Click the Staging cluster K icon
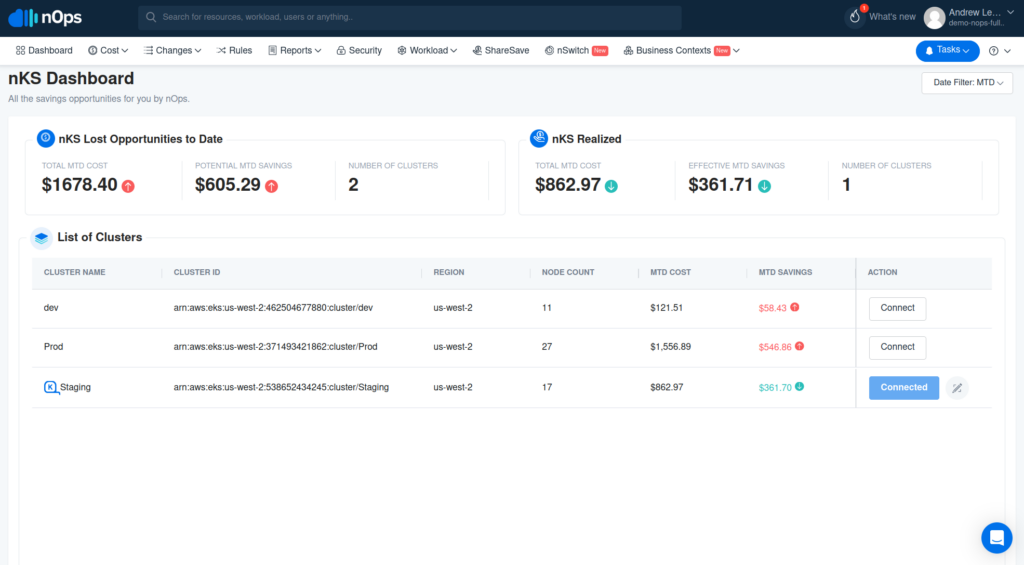The image size is (1024, 565). click(x=50, y=387)
